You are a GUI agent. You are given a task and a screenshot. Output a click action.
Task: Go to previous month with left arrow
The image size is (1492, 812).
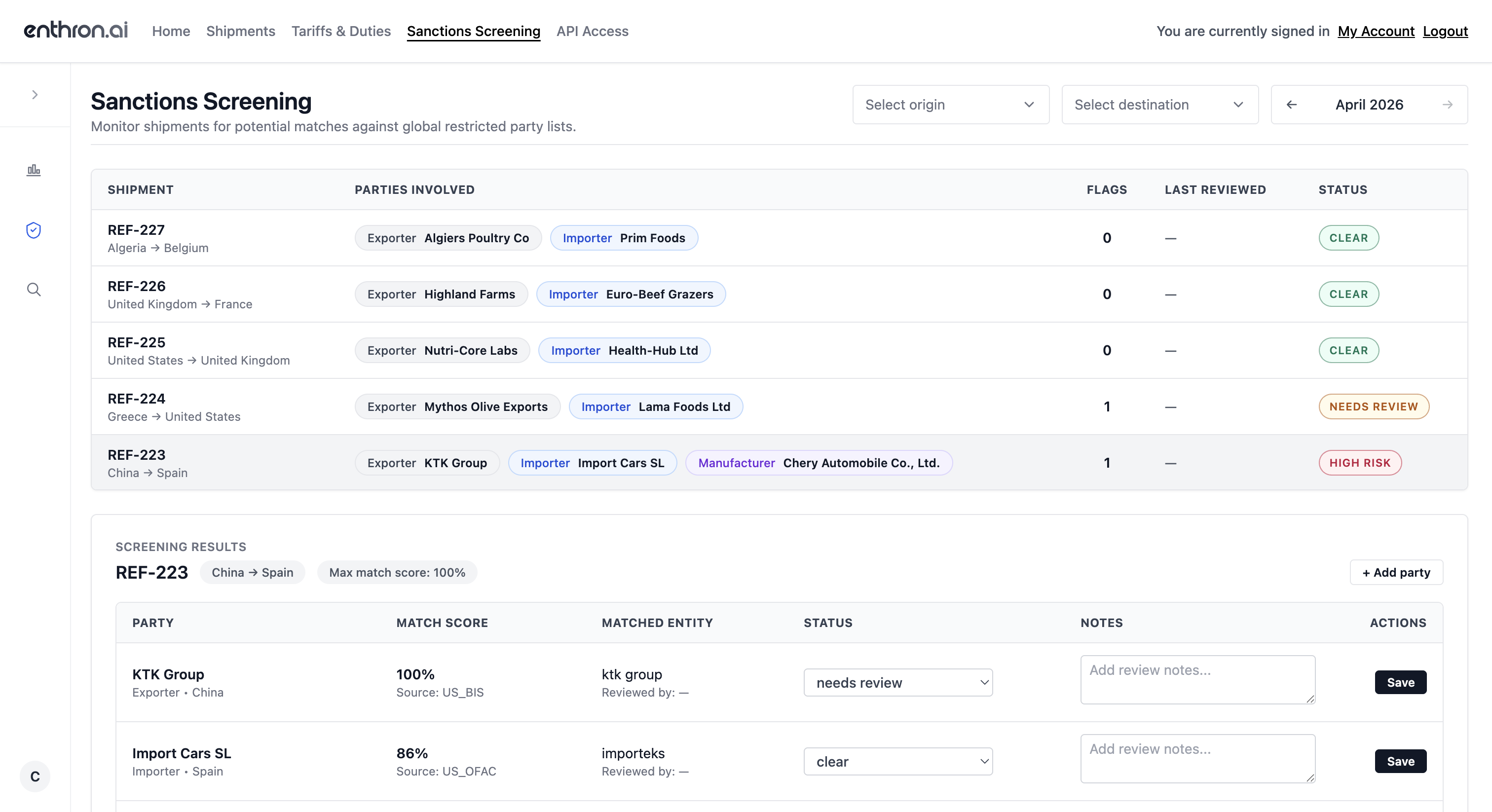pos(1291,105)
